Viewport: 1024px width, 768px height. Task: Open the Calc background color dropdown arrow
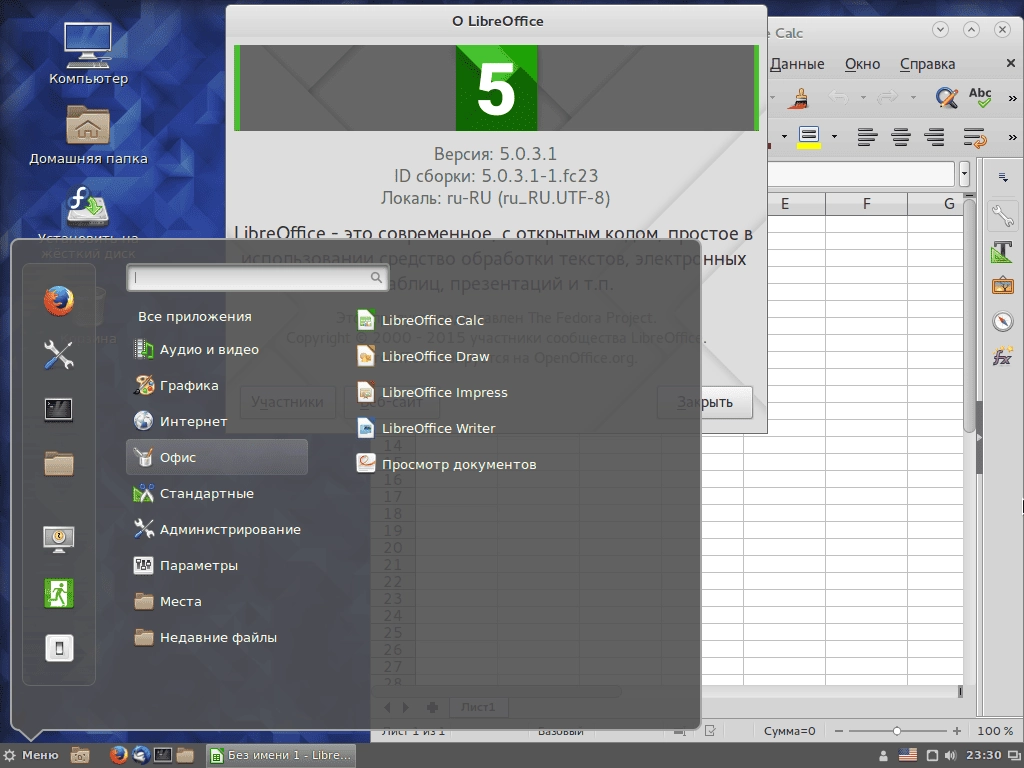pyautogui.click(x=834, y=136)
